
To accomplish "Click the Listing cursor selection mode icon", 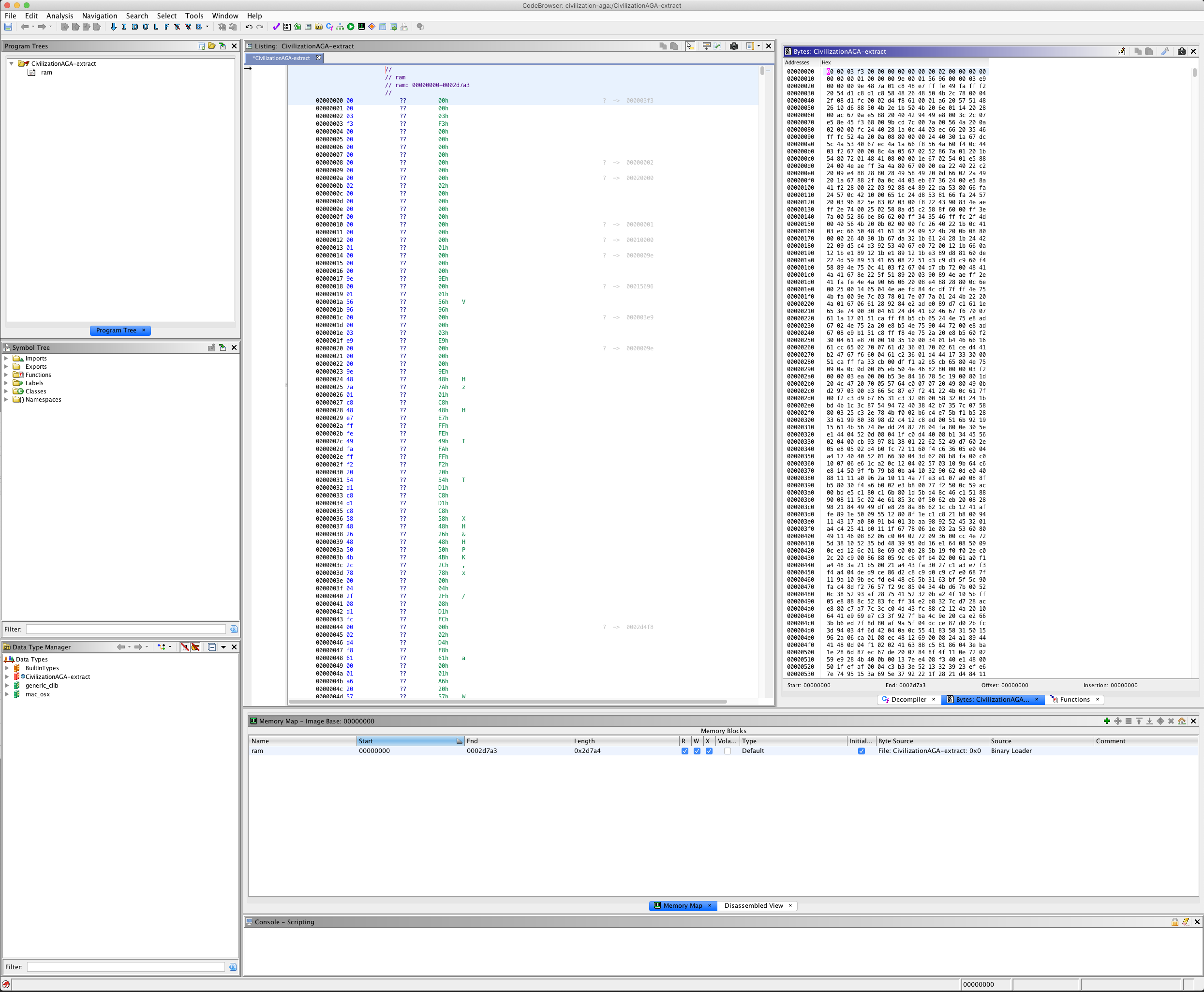I will tap(690, 46).
